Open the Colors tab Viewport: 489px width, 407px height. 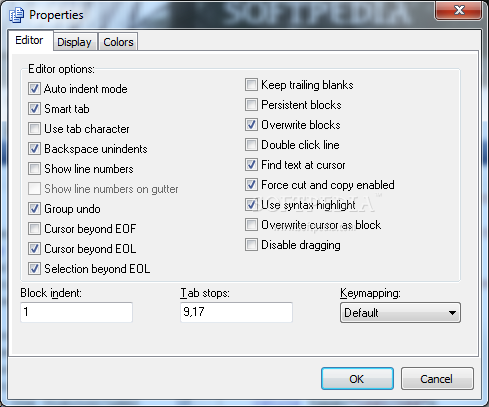[118, 42]
